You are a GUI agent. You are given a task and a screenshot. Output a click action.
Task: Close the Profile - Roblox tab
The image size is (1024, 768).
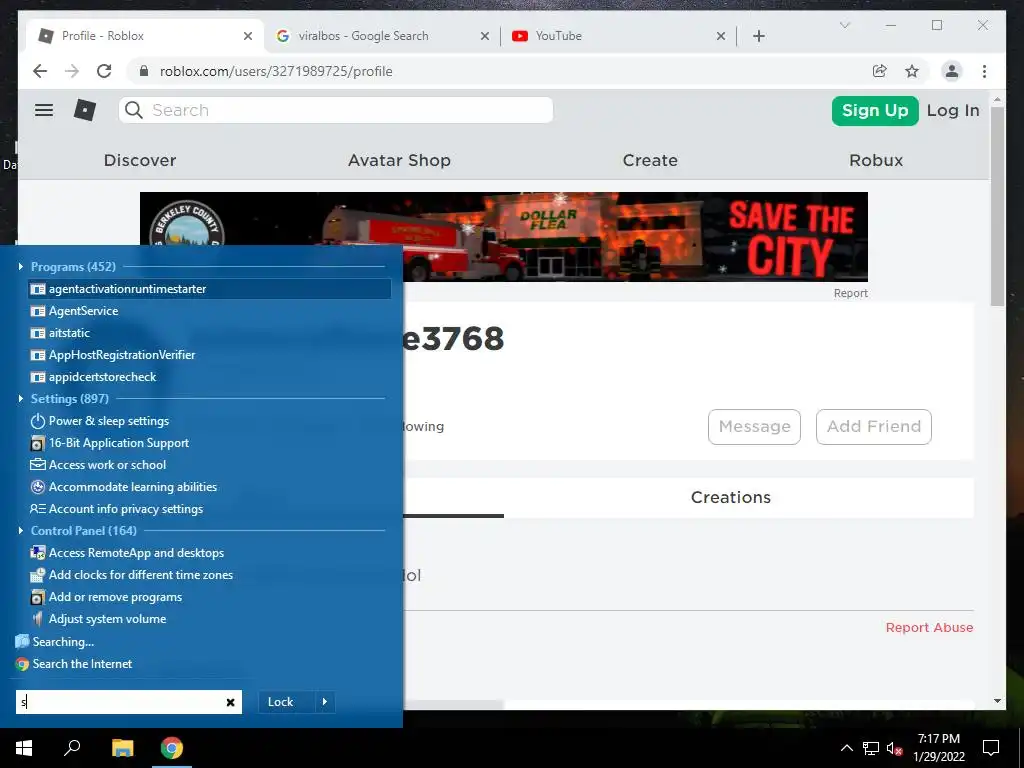(248, 36)
